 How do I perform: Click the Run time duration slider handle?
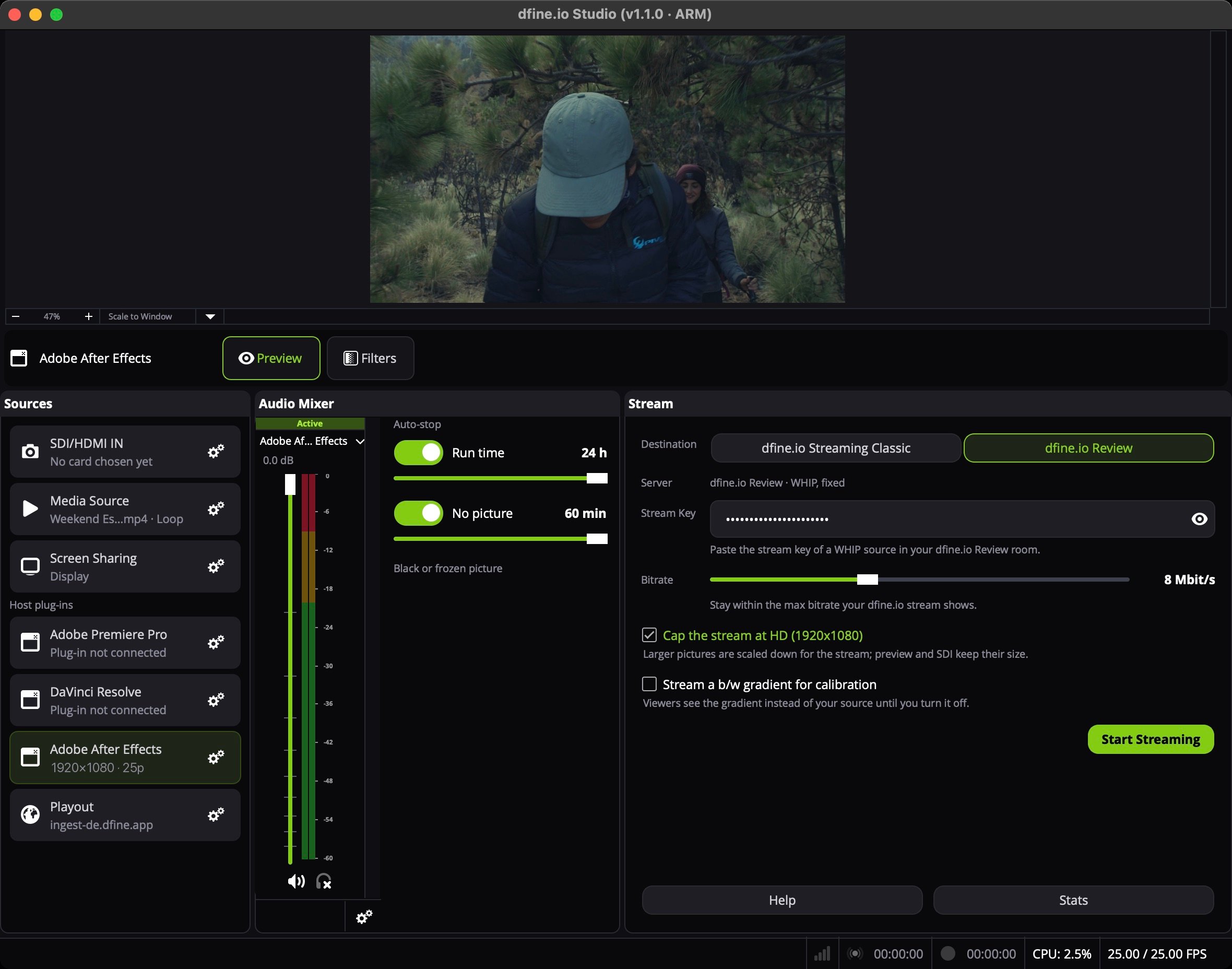tap(597, 478)
